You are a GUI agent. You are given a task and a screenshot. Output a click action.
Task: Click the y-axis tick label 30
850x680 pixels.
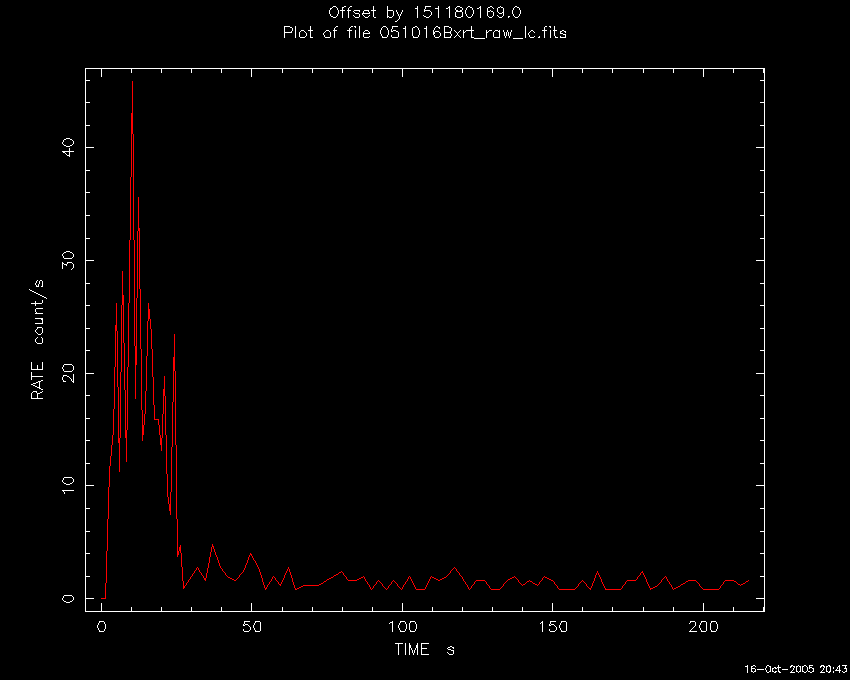(x=69, y=260)
